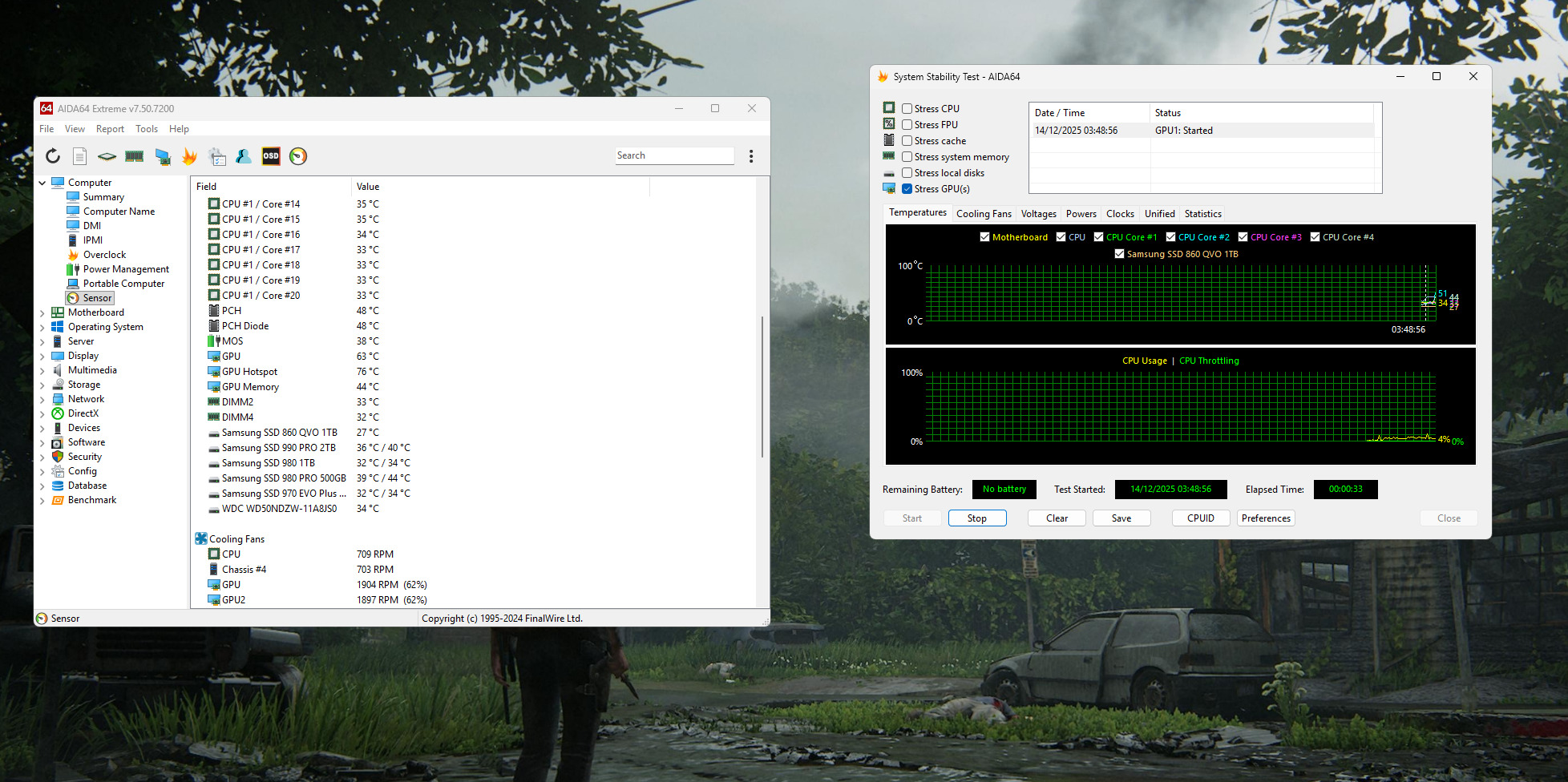Screen dimensions: 1568x782
Task: Click the sensor list vertical scrollbar
Action: pos(762,387)
